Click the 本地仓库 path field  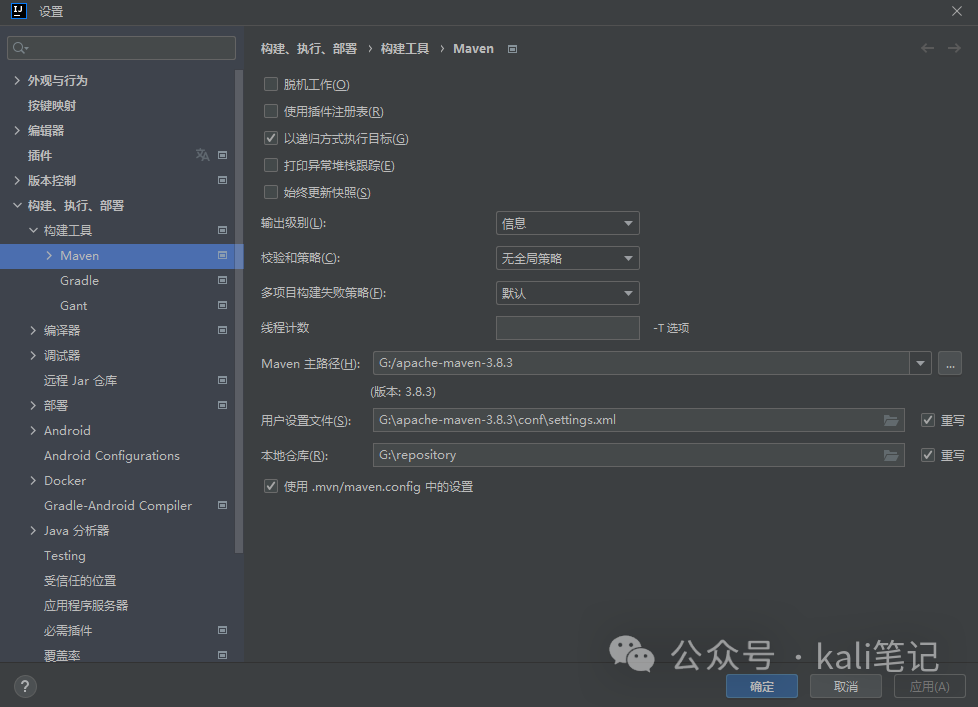click(639, 455)
